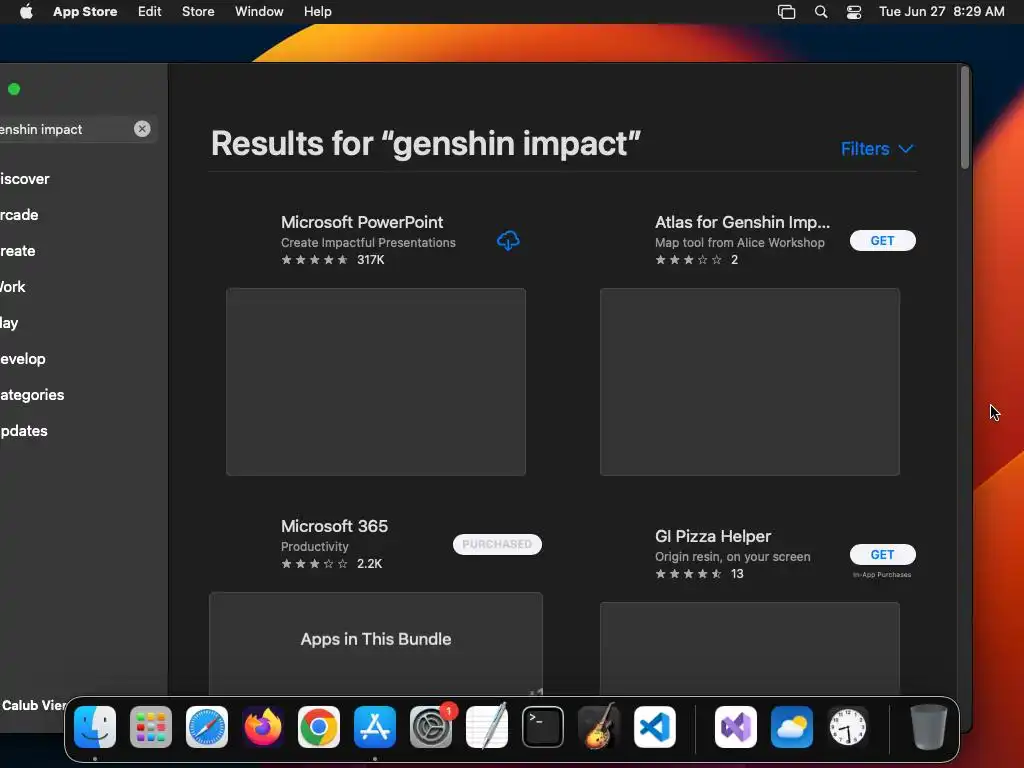The height and width of the screenshot is (768, 1024).
Task: Launch Terminal from the Dock
Action: pyautogui.click(x=543, y=727)
